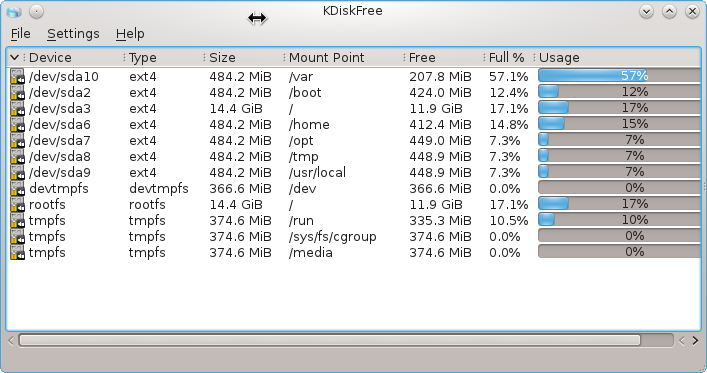Select the devtmpfs device name
The image size is (707, 373).
point(59,189)
